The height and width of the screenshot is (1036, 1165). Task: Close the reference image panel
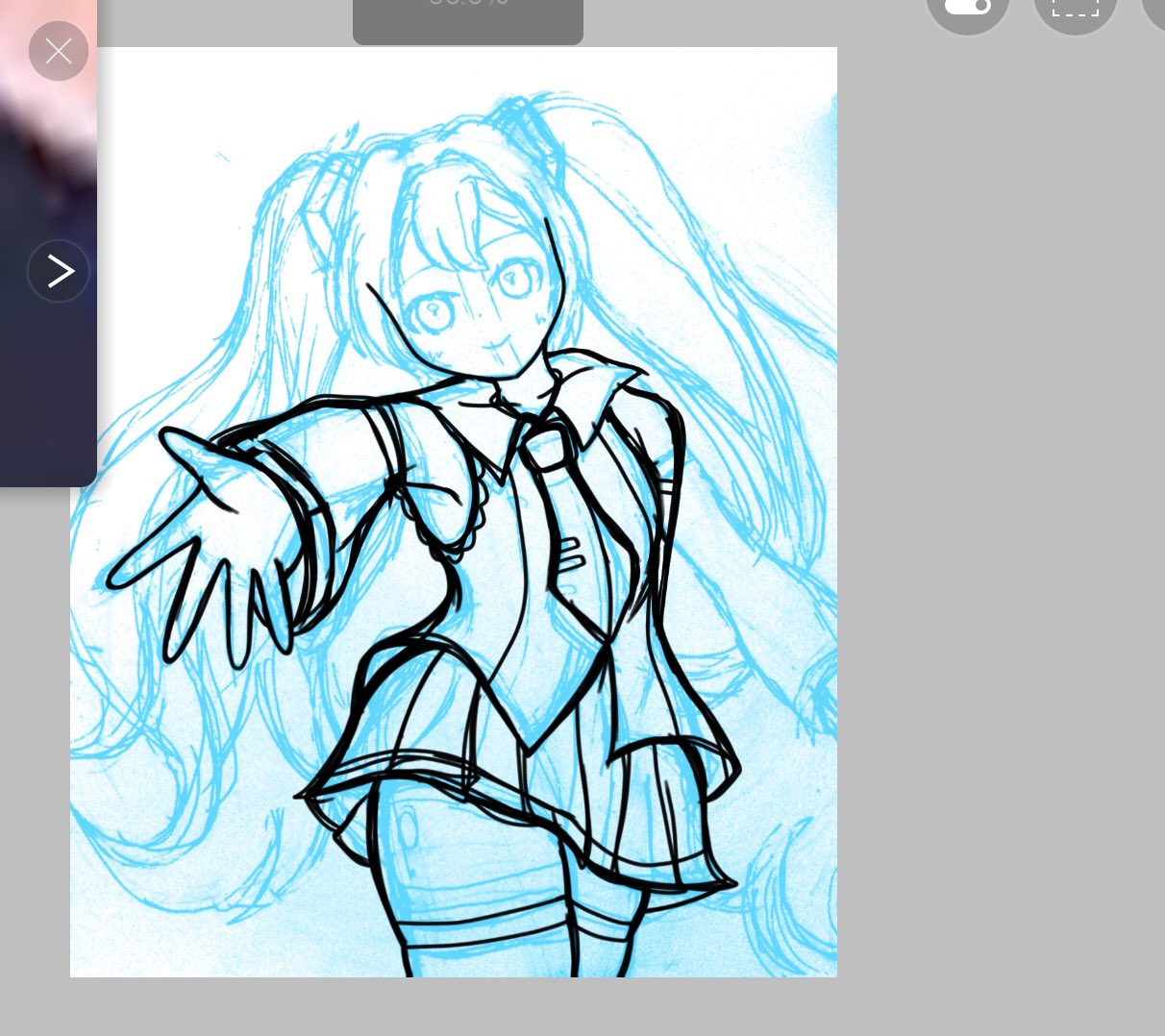pyautogui.click(x=59, y=51)
